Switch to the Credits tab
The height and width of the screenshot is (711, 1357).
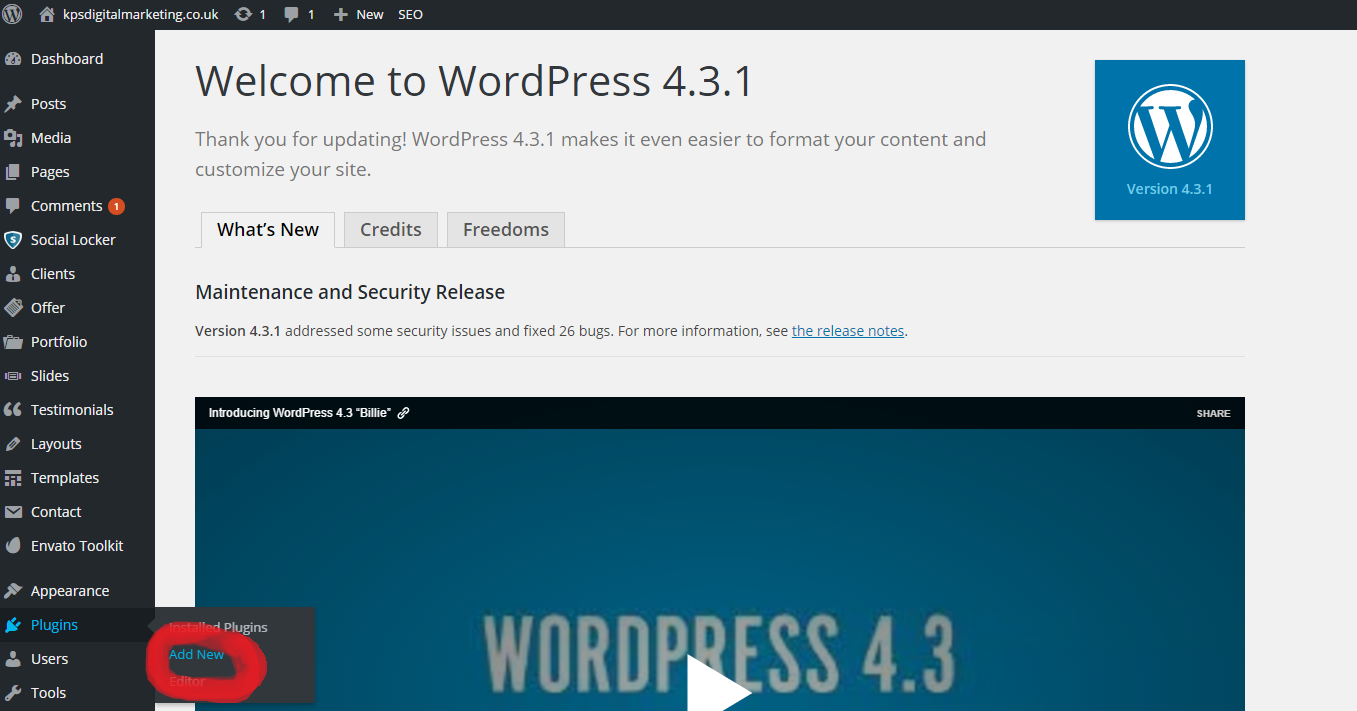[x=390, y=229]
